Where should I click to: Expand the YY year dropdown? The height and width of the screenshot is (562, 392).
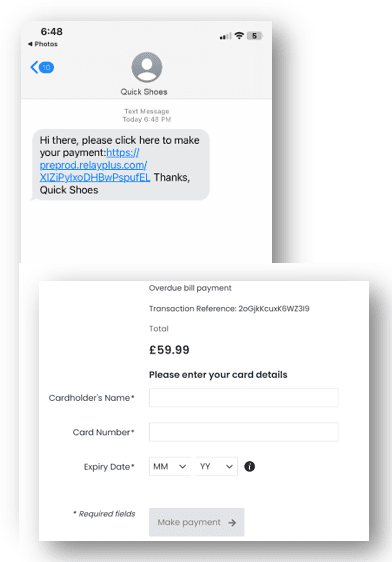(x=216, y=466)
